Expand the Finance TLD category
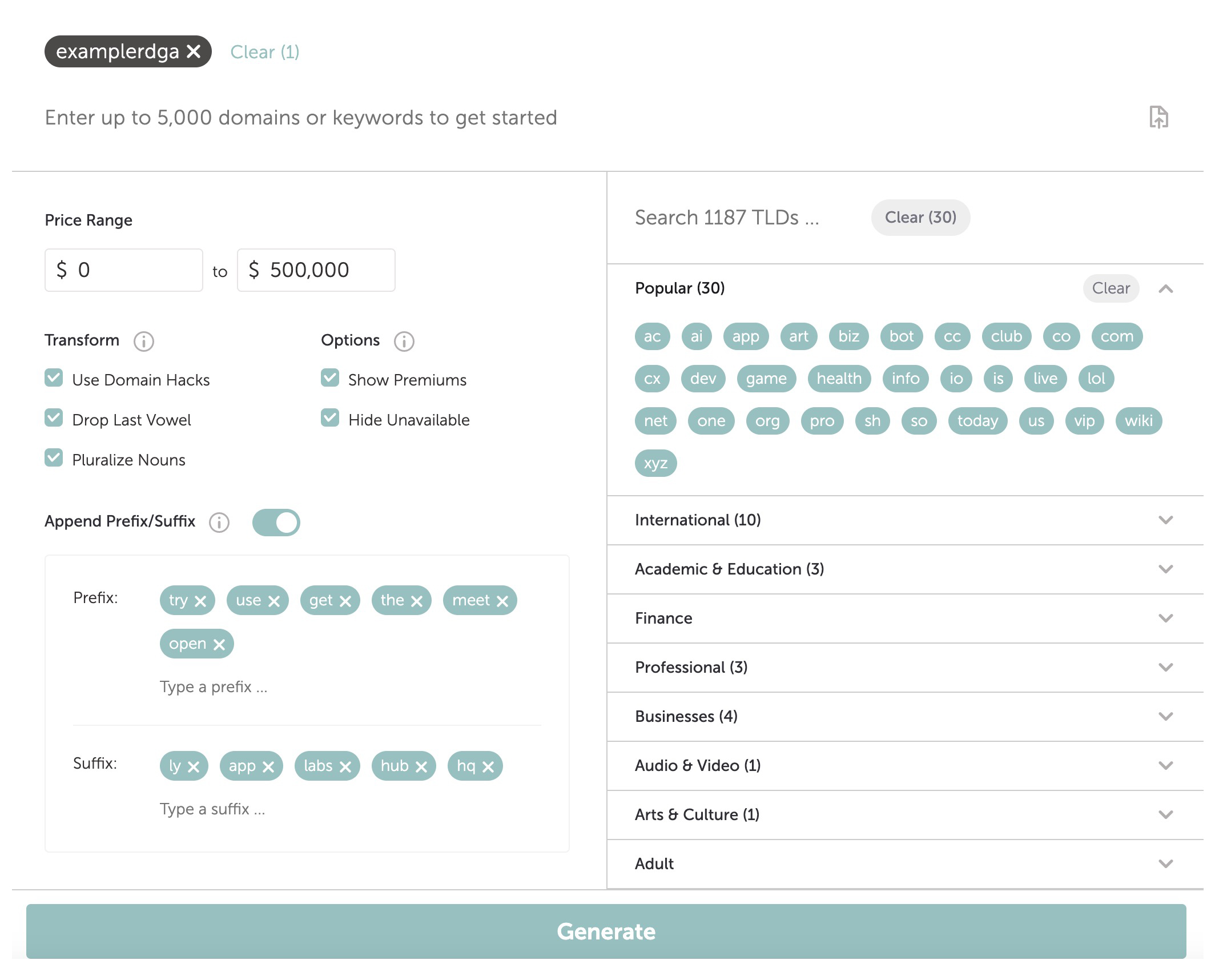Screen dimensions: 1215x980 coord(1165,618)
